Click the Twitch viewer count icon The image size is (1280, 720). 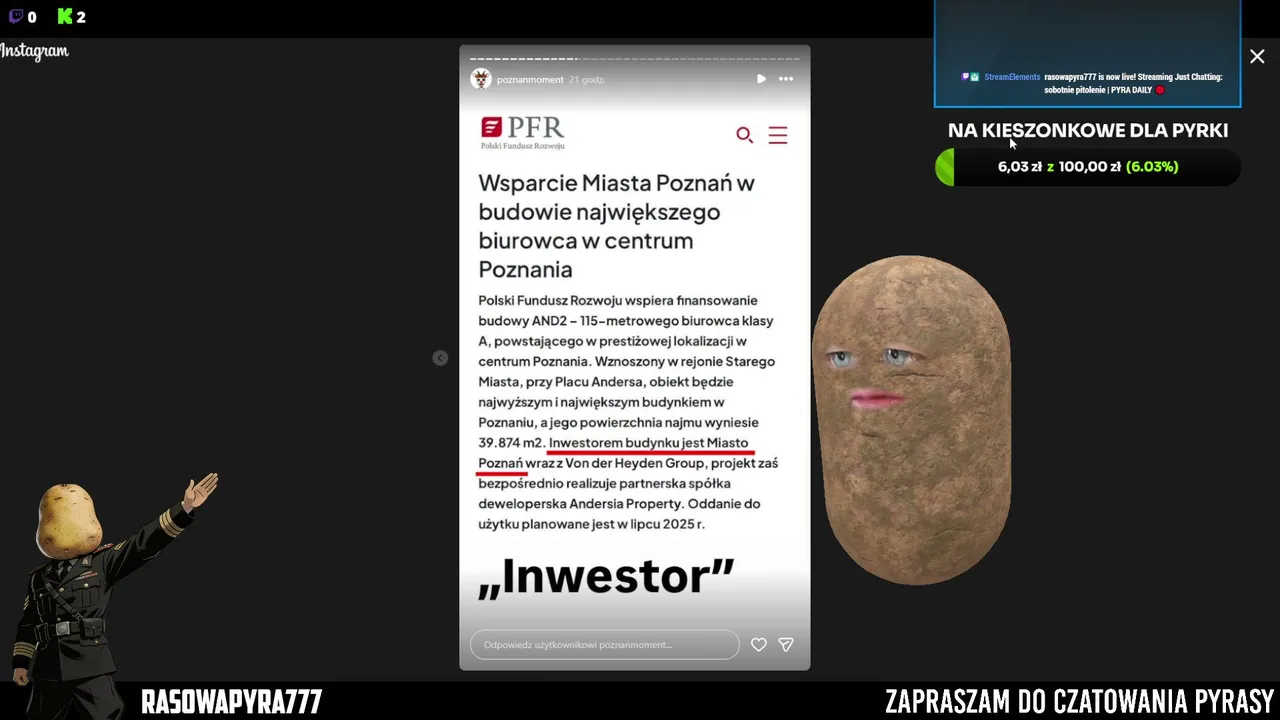click(16, 16)
